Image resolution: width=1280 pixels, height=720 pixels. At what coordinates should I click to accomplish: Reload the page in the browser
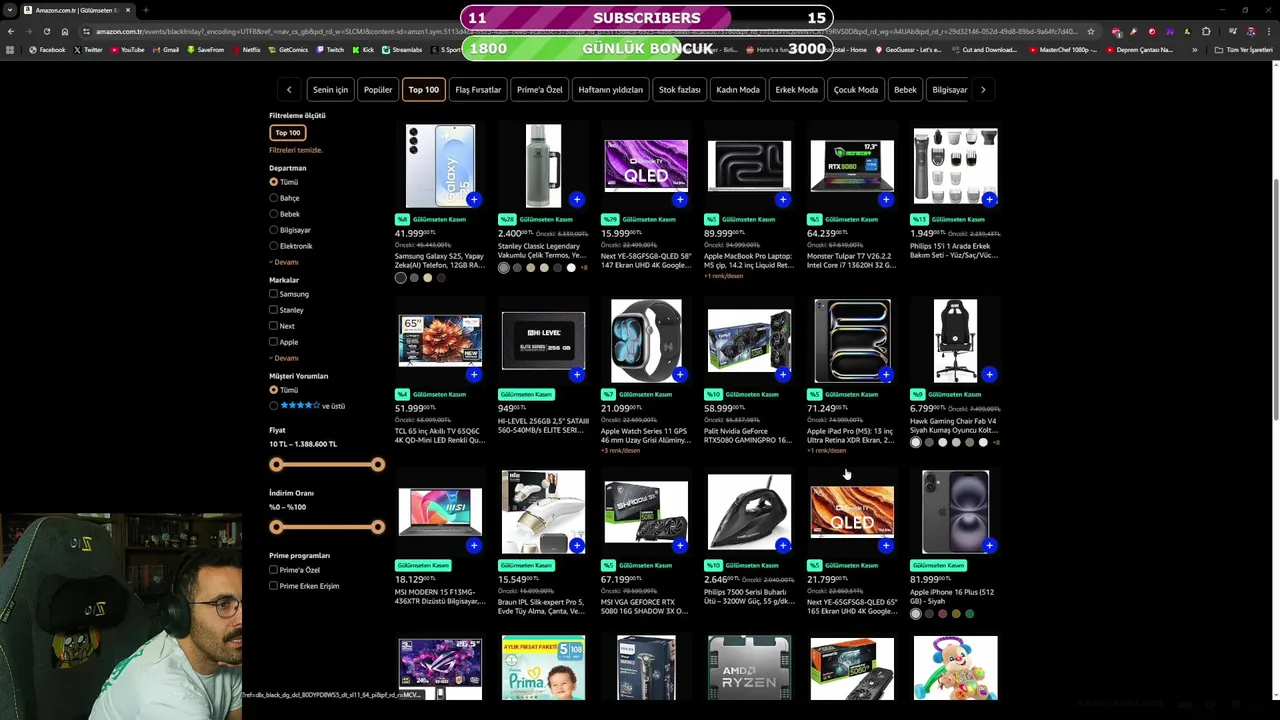pyautogui.click(x=46, y=31)
